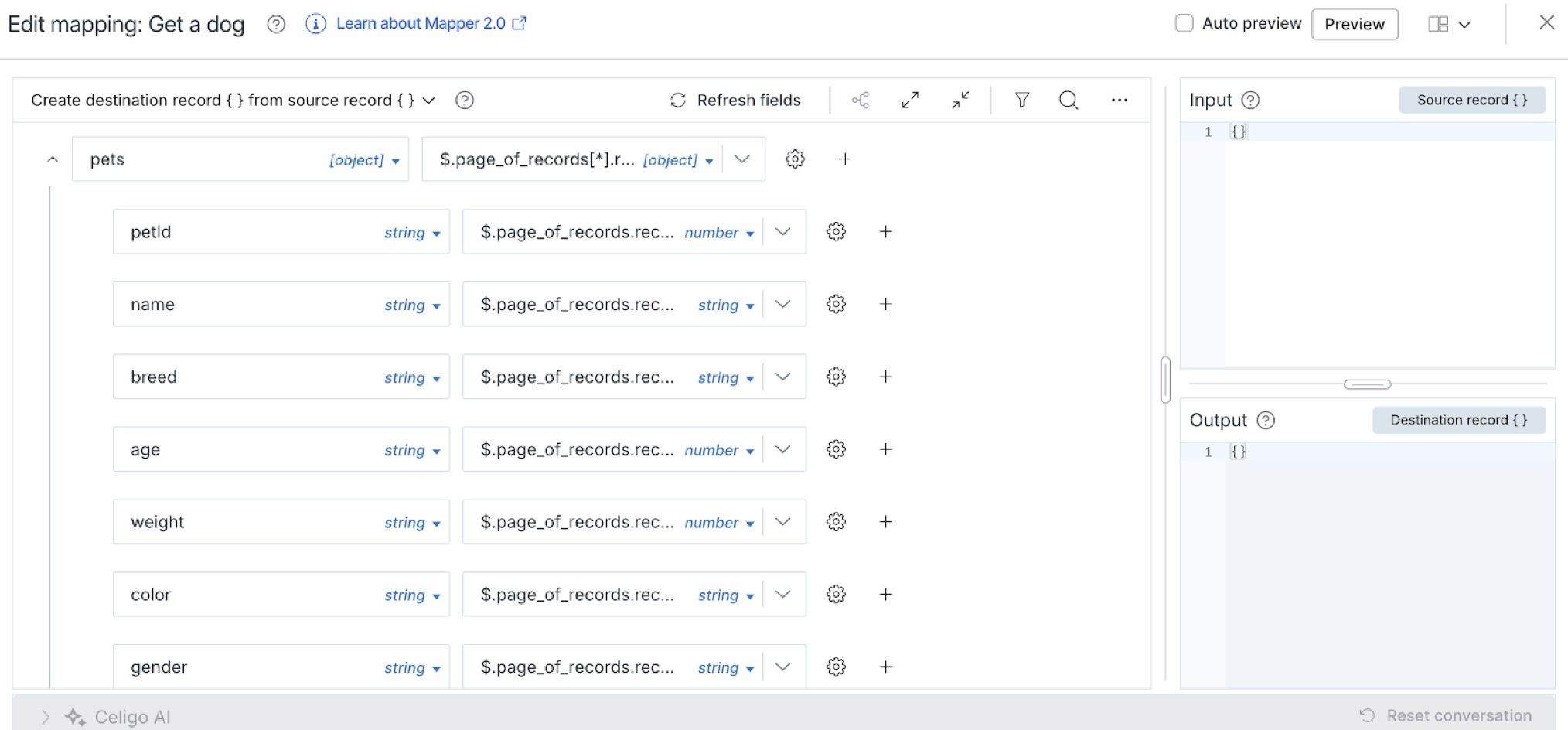Open settings gear for the age row
Image resolution: width=1568 pixels, height=730 pixels.
(836, 449)
